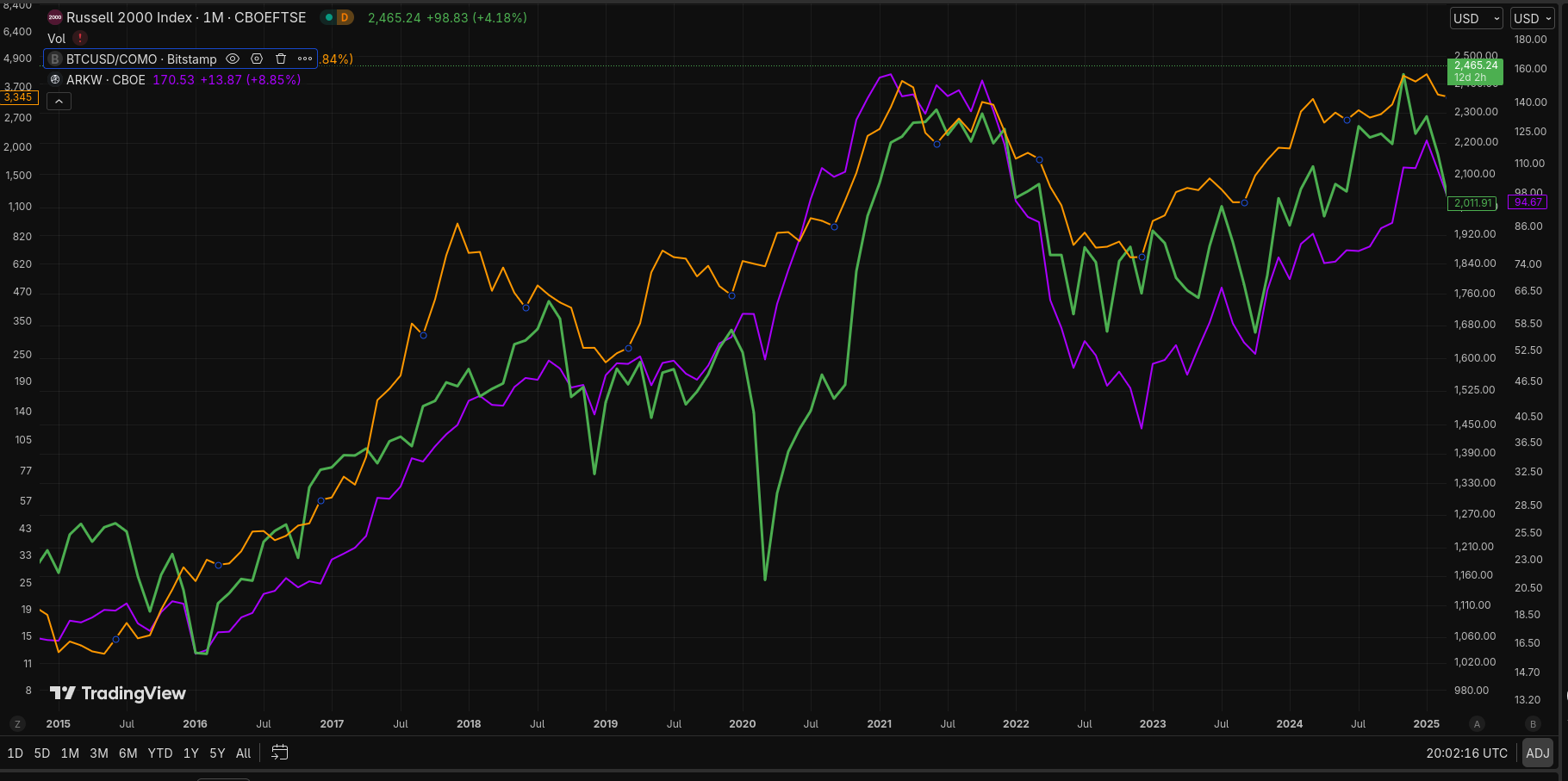Screen dimensions: 1568x781
Task: Open the first USD currency dropdown
Action: [1477, 18]
